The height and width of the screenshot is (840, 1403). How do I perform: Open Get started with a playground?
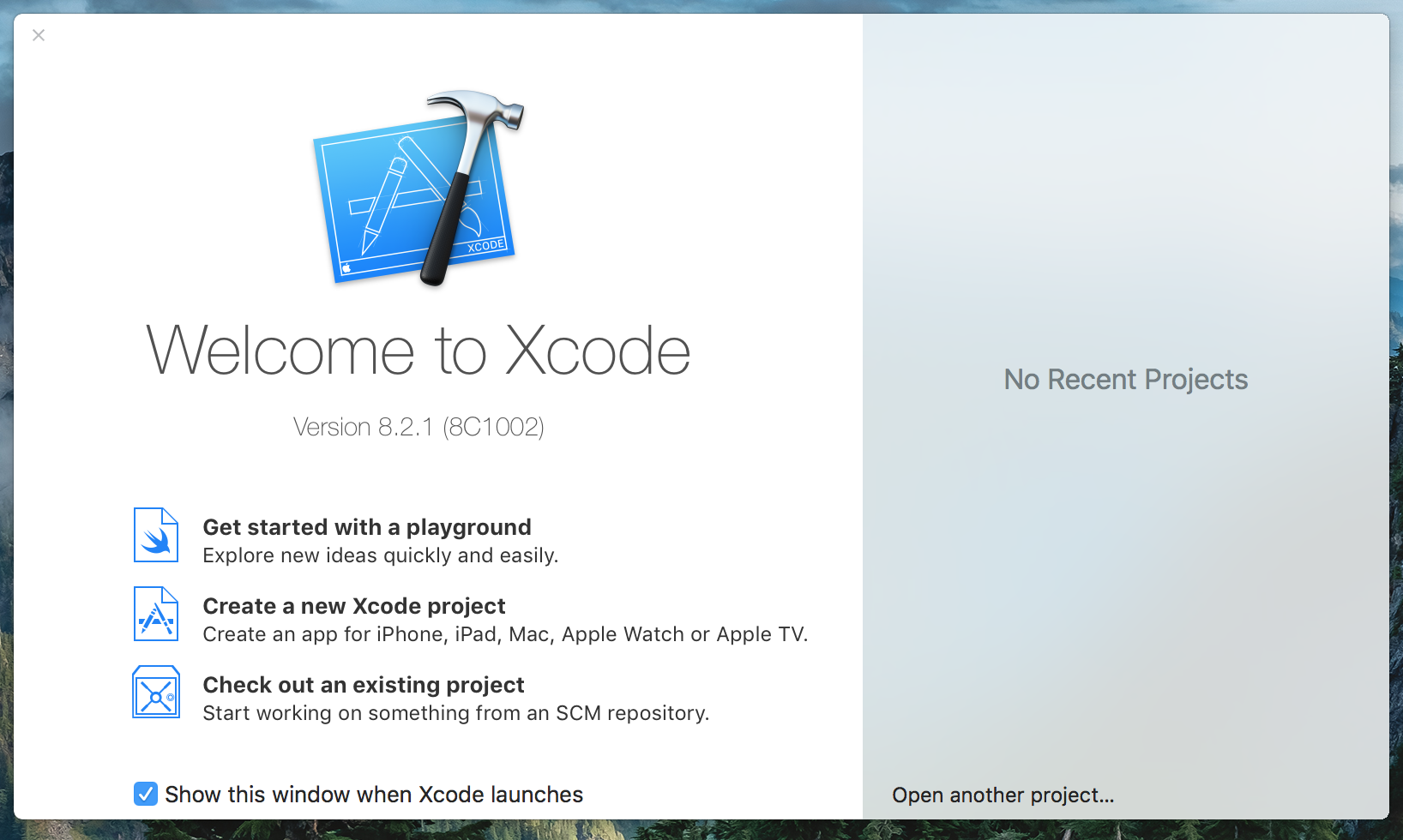tap(367, 527)
